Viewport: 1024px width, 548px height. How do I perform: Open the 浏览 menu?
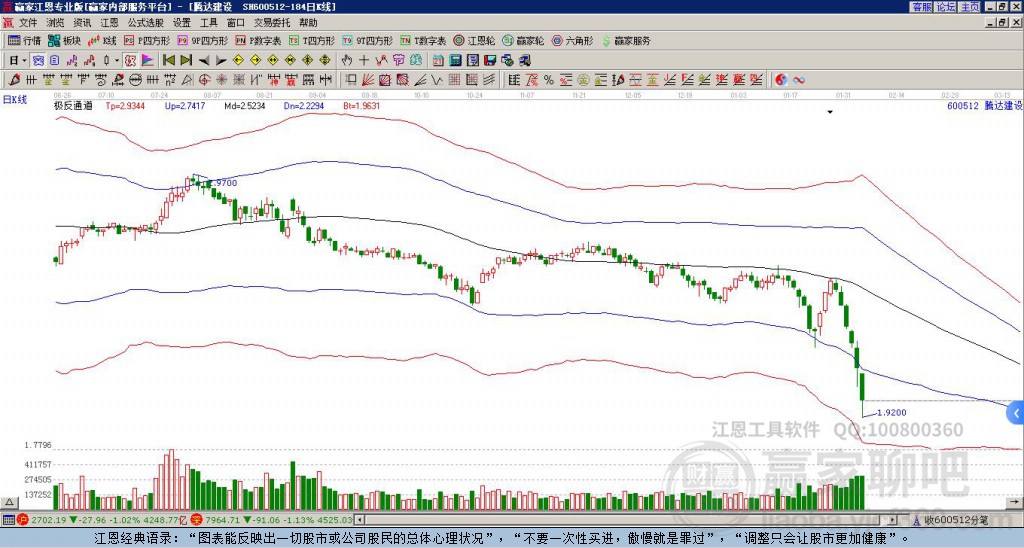click(56, 23)
